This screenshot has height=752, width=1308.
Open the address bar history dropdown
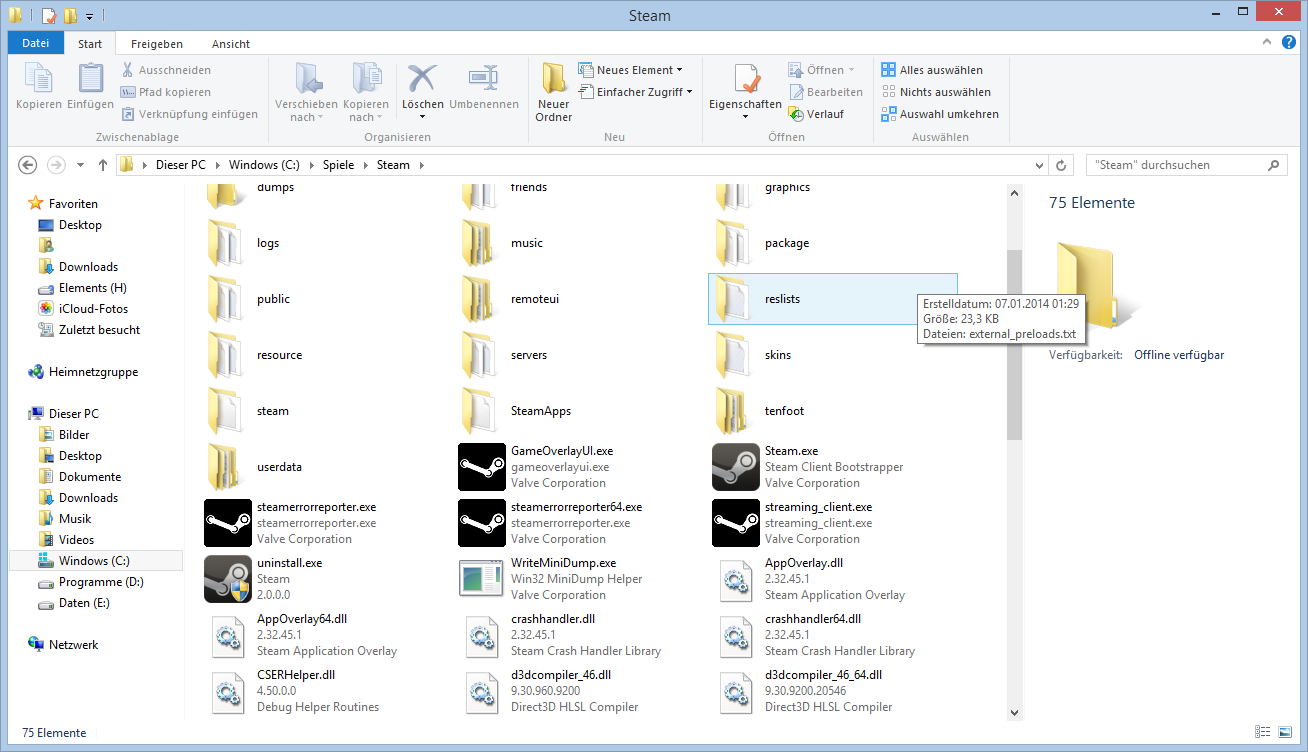(1039, 165)
